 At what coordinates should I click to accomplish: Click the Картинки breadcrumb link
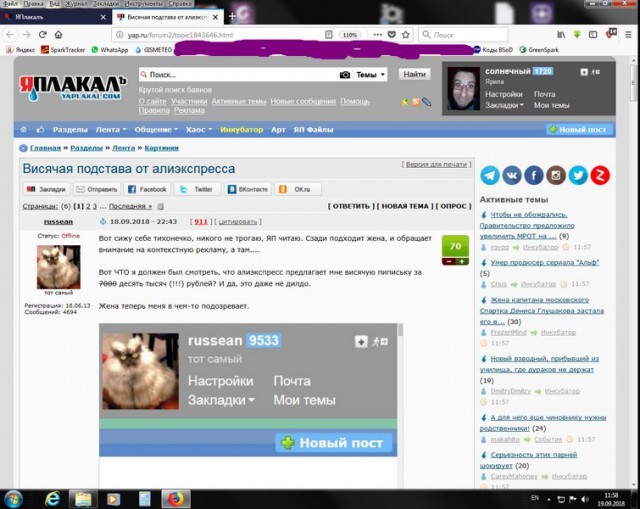161,148
